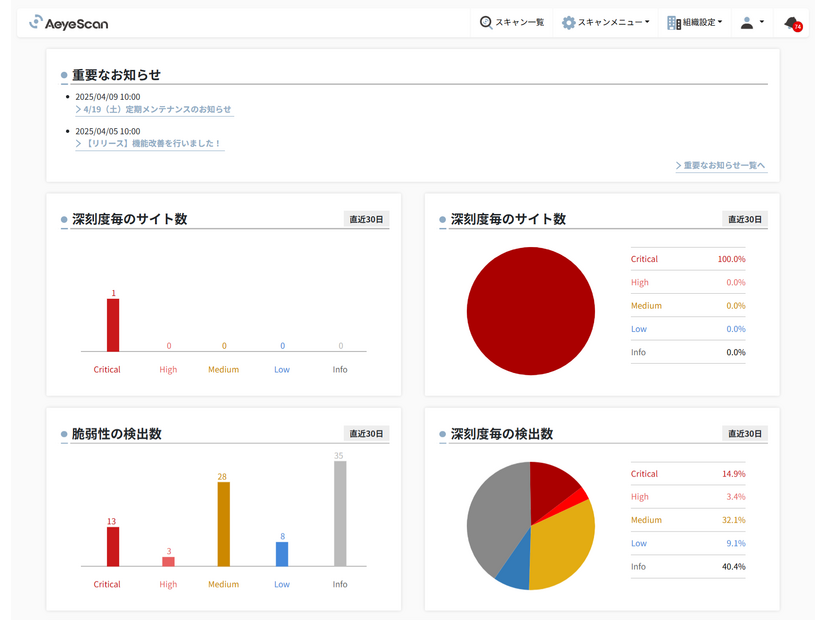Click the AeyeScan logo icon

[36, 22]
